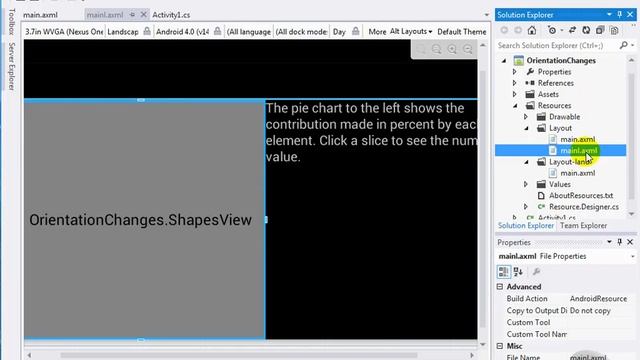Open the 3.7in WVGA device dropdown
Viewport: 640px width, 360px height.
(64, 31)
